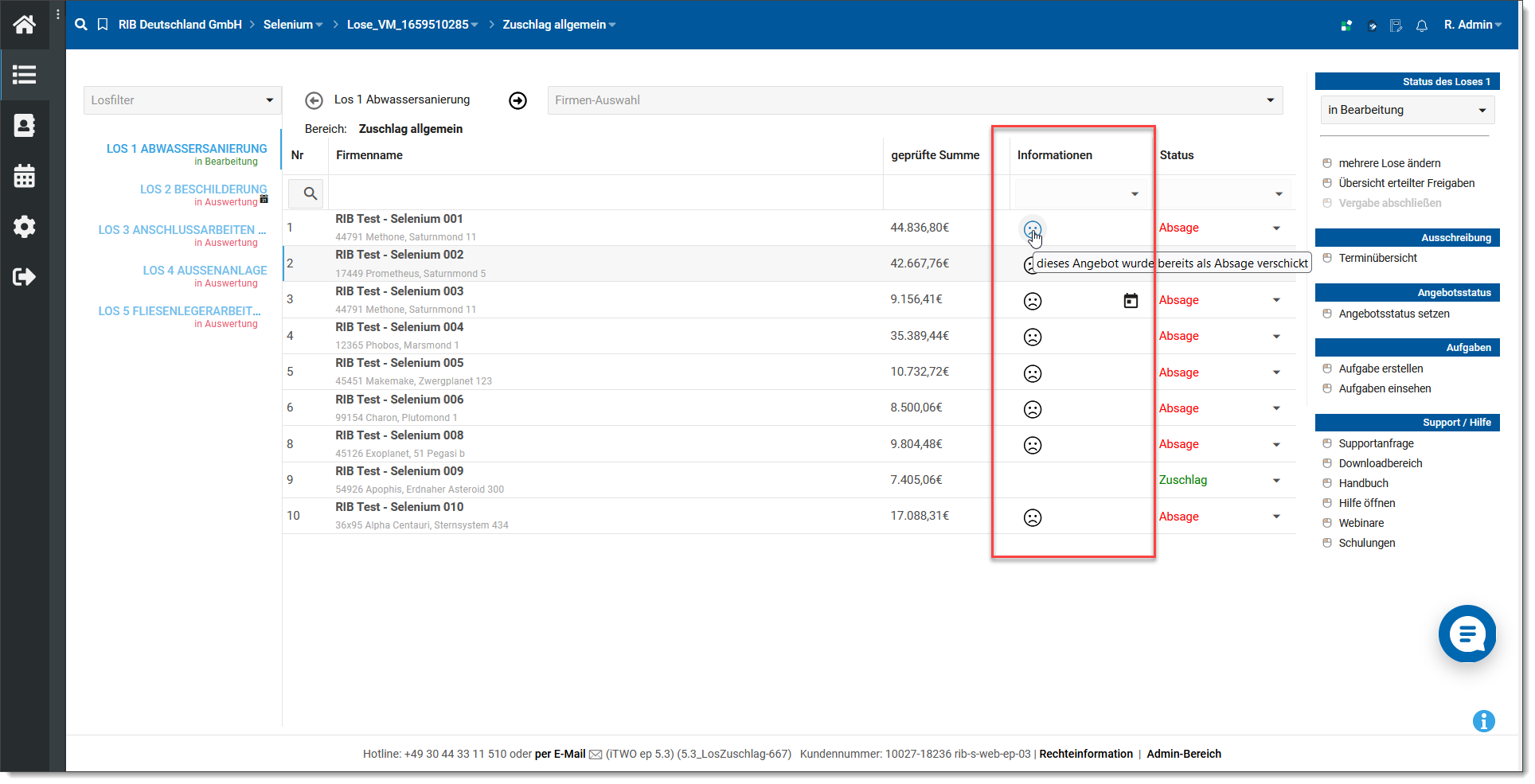
Task: Select LOS 5 FLIESENLEGERARBEIT
Action: [179, 311]
